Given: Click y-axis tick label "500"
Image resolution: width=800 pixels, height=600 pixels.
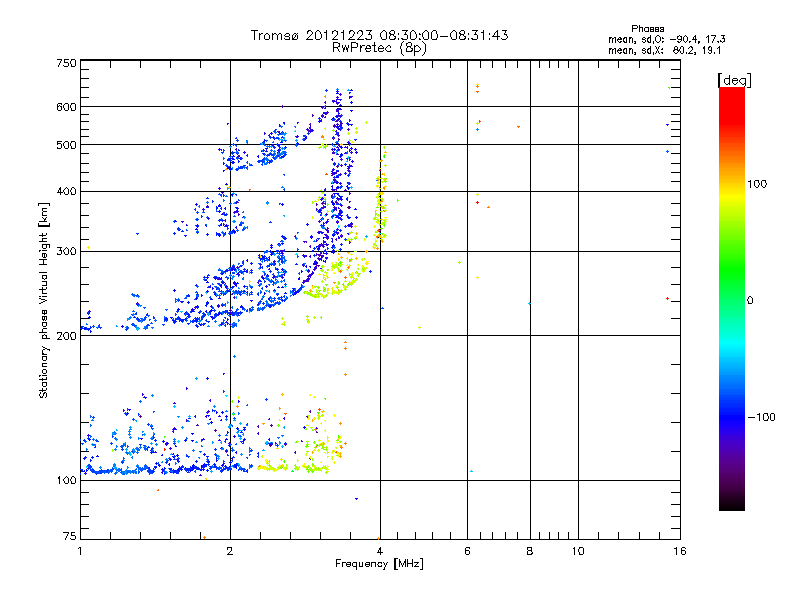Looking at the screenshot, I should [x=66, y=145].
